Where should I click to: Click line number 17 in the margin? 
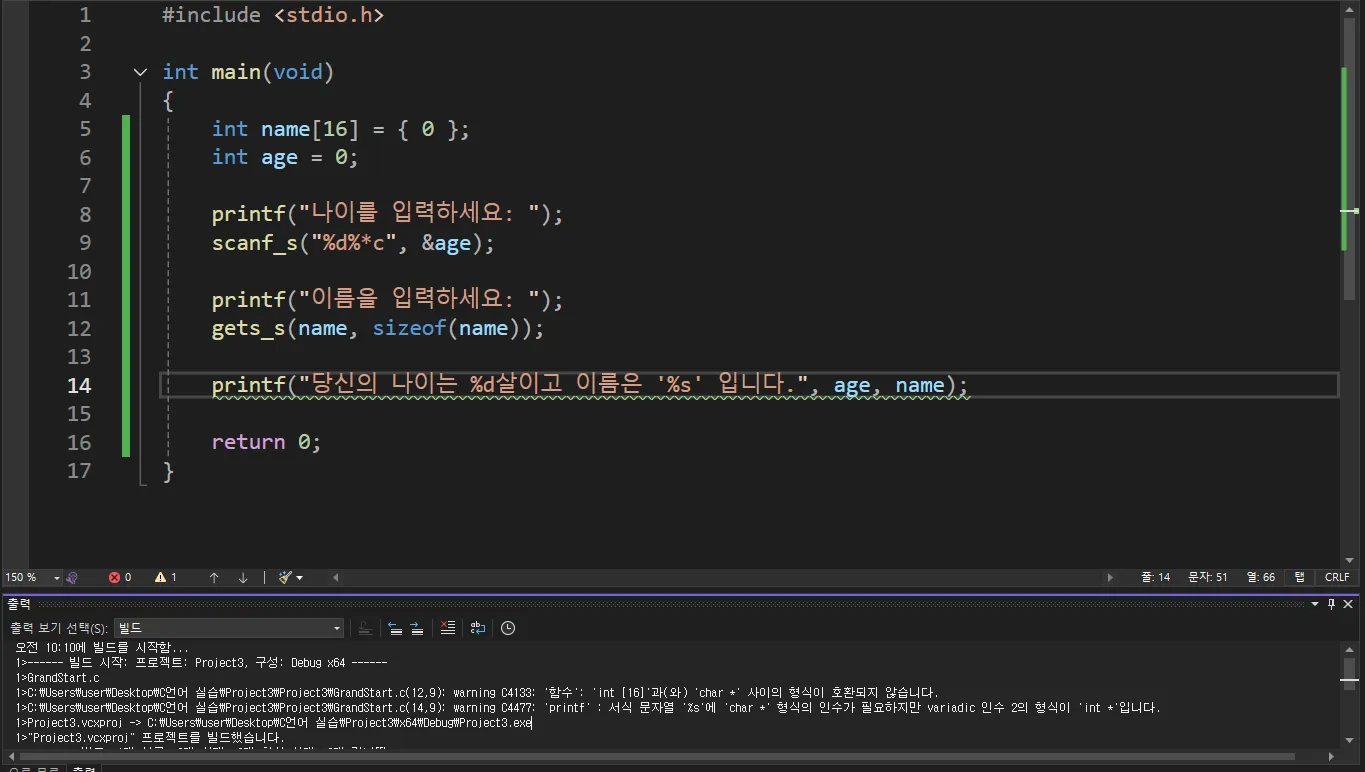79,471
